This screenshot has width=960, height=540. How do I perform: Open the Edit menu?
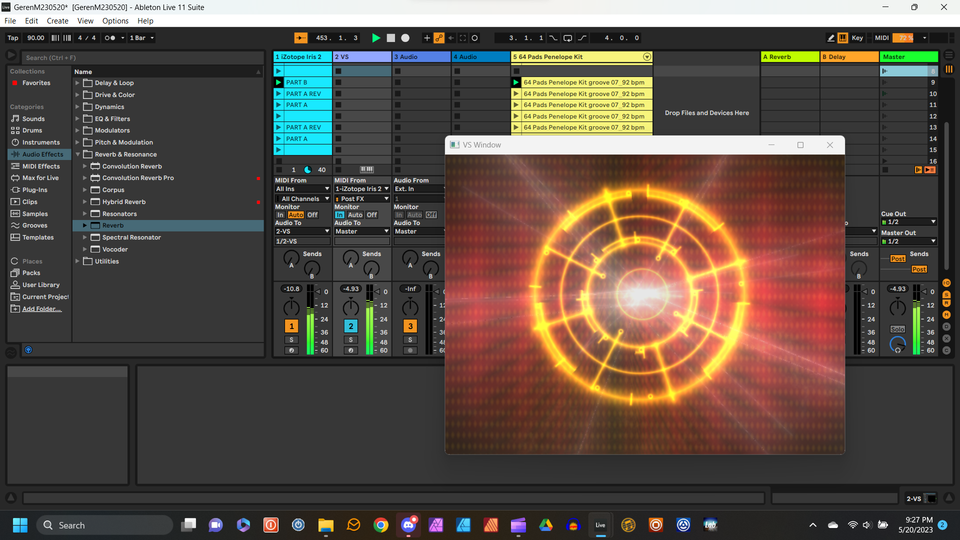click(x=31, y=21)
